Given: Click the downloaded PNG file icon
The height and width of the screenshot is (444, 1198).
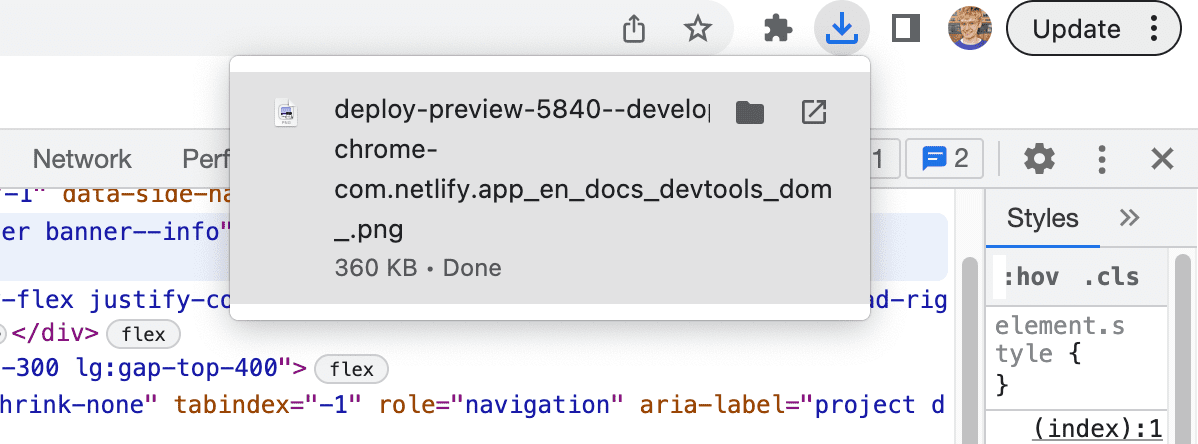Looking at the screenshot, I should click(287, 113).
